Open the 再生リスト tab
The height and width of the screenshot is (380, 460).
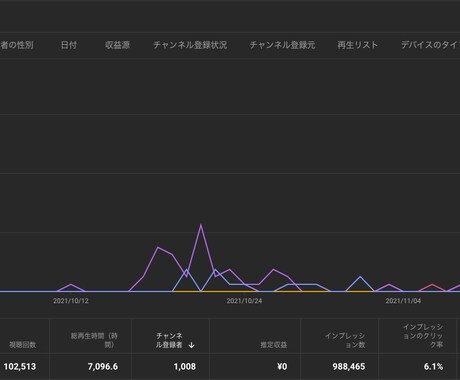coord(357,45)
